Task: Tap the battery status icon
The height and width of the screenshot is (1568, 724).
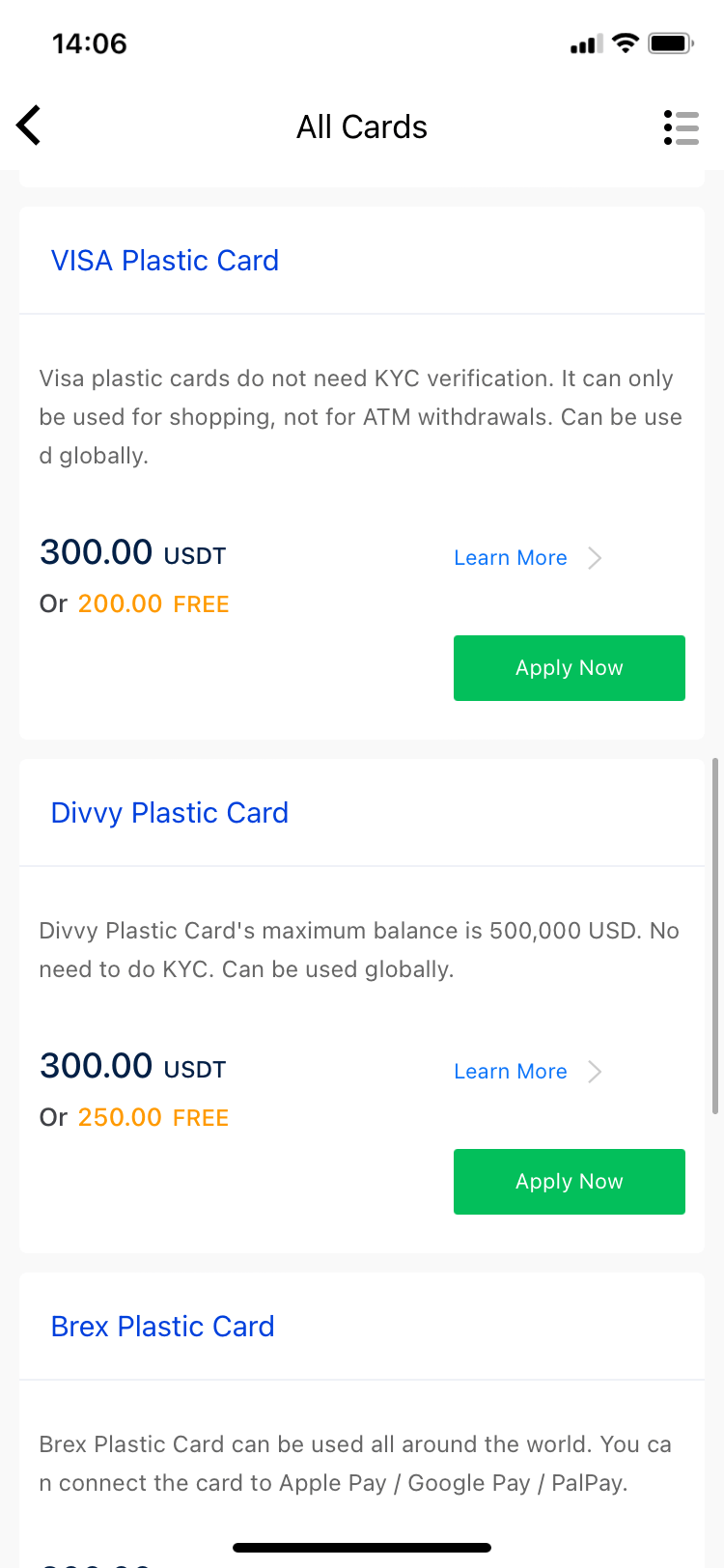Action: (x=671, y=43)
